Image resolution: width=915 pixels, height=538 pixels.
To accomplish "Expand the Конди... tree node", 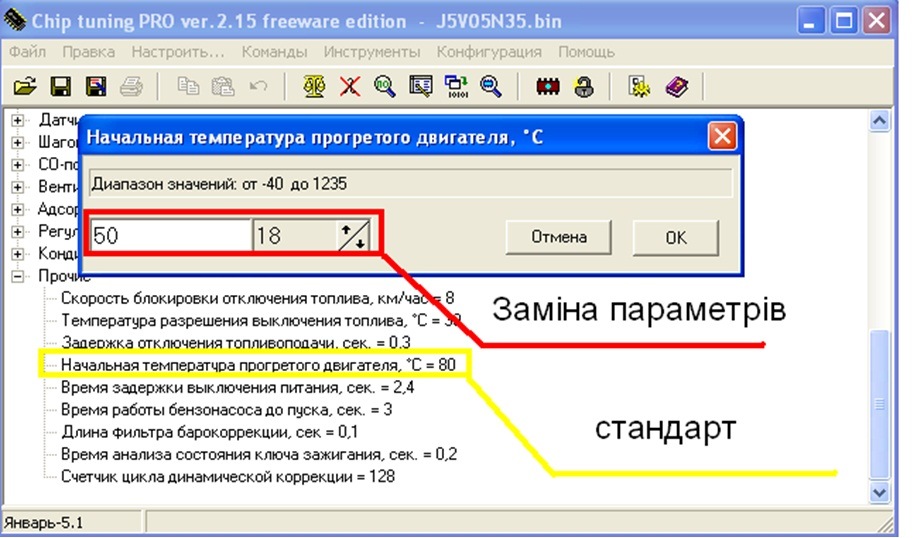I will 18,254.
